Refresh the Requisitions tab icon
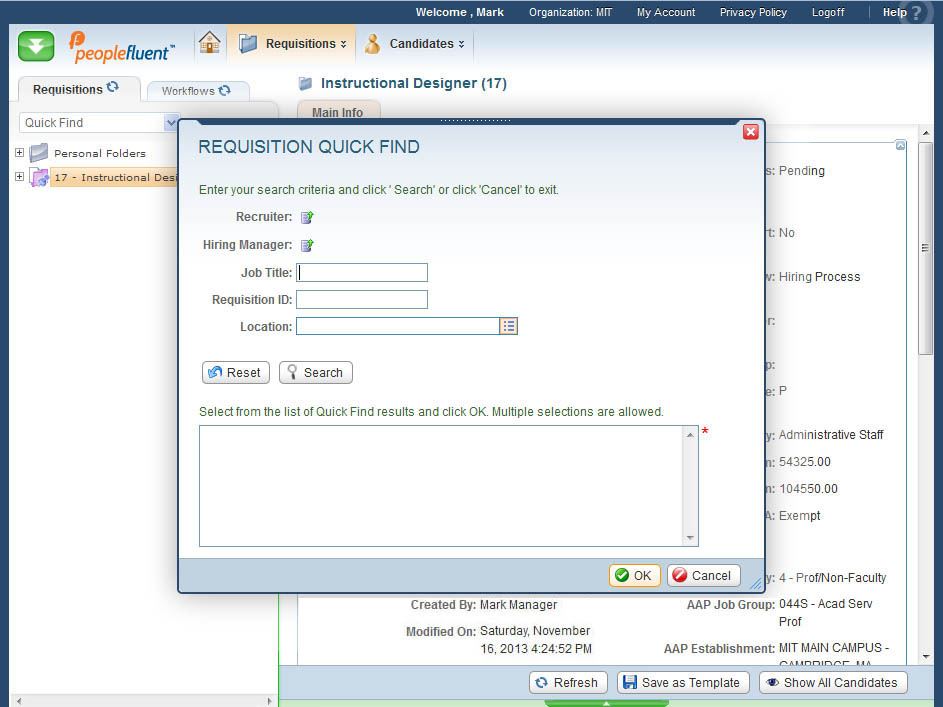The image size is (943, 707). click(x=113, y=88)
